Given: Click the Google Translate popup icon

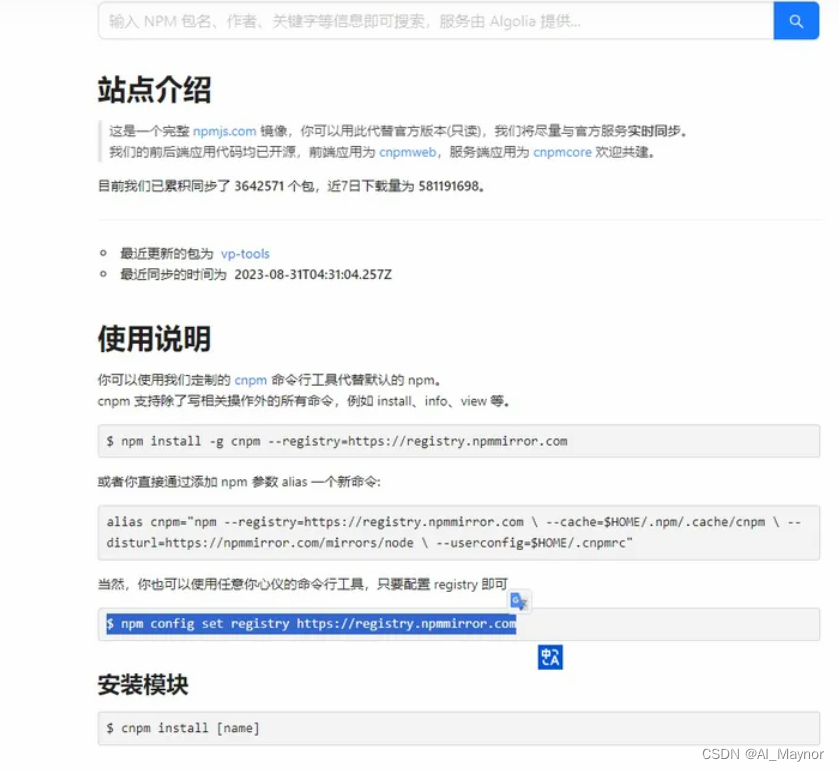Looking at the screenshot, I should (518, 601).
